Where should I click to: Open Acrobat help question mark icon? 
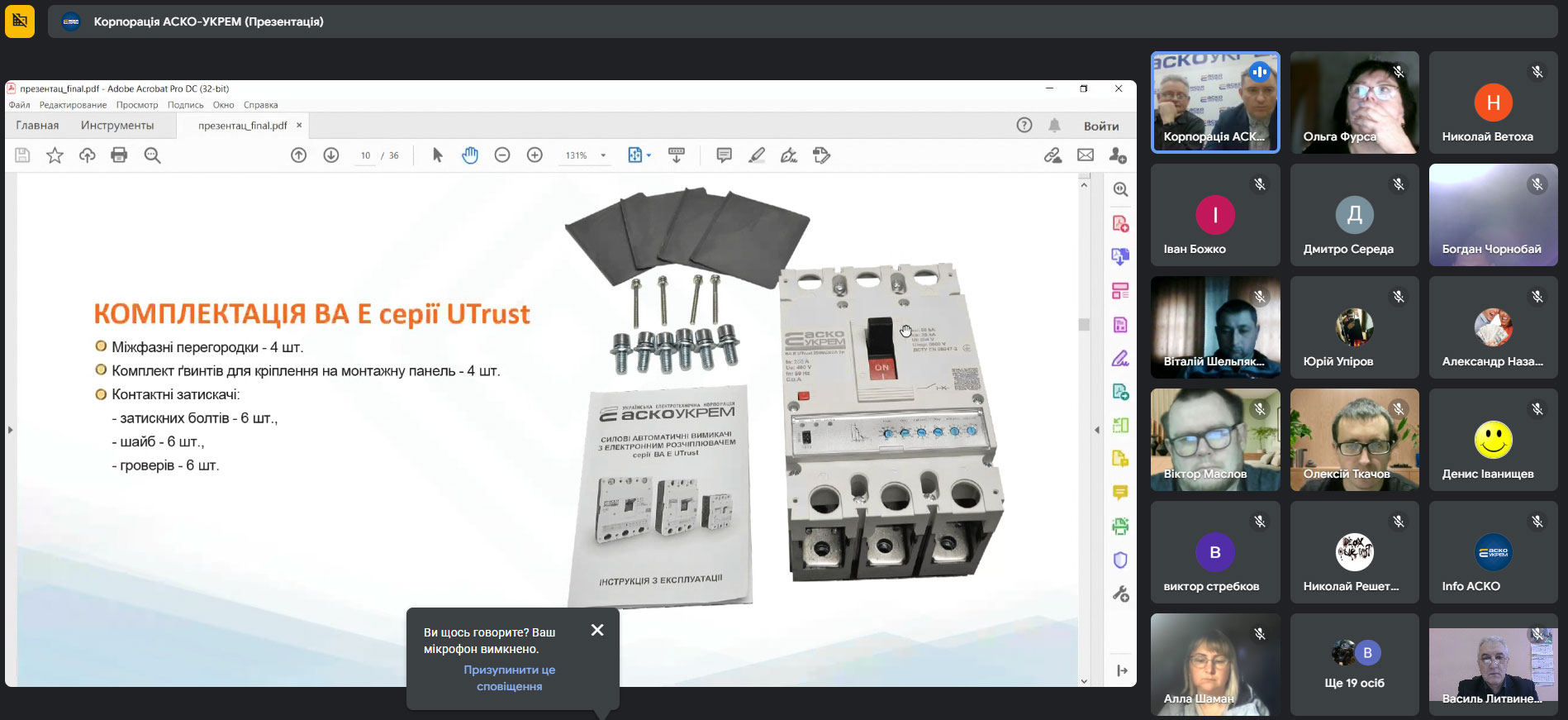click(x=1024, y=126)
